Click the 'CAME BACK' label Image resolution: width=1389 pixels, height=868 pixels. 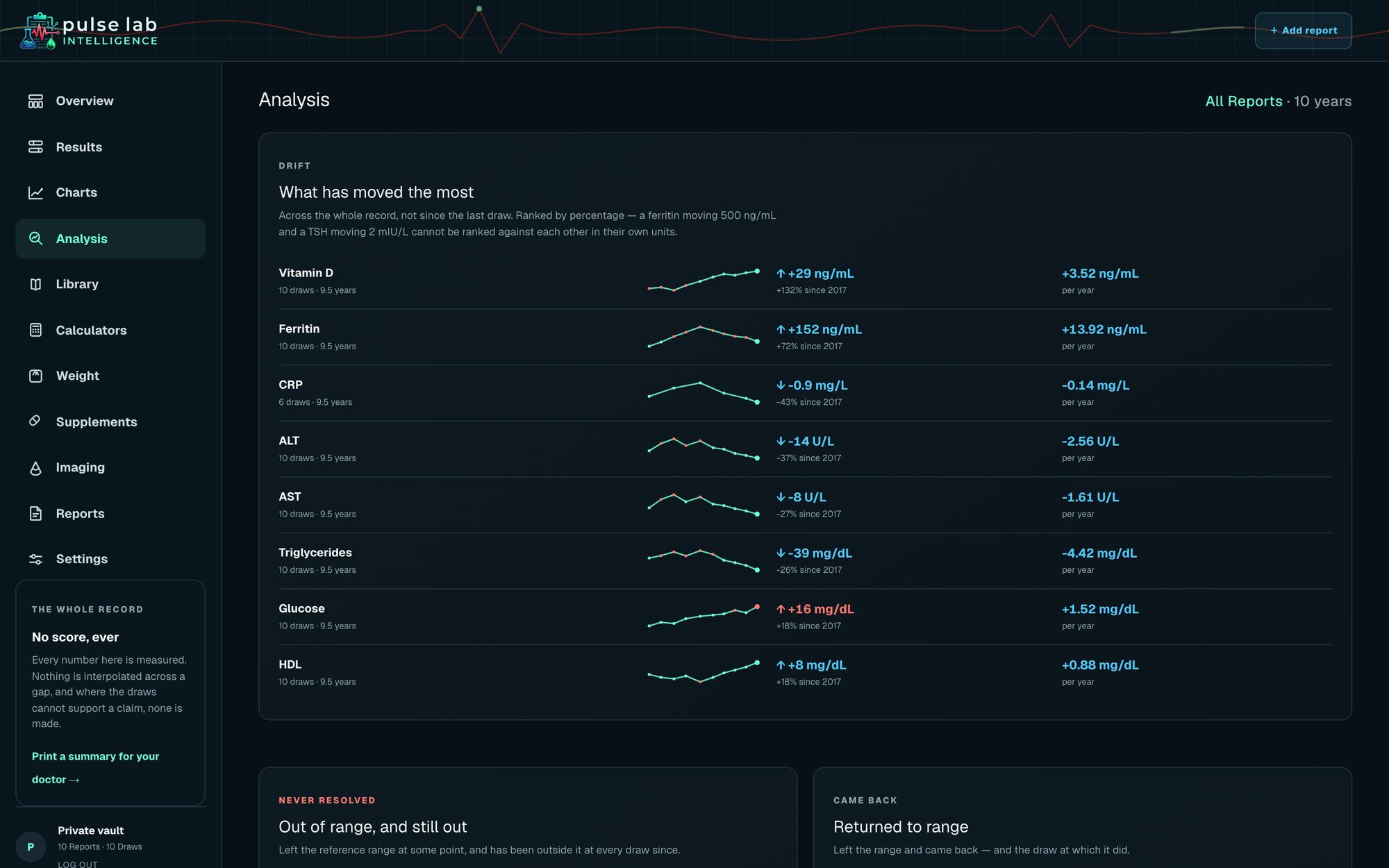[x=865, y=801]
